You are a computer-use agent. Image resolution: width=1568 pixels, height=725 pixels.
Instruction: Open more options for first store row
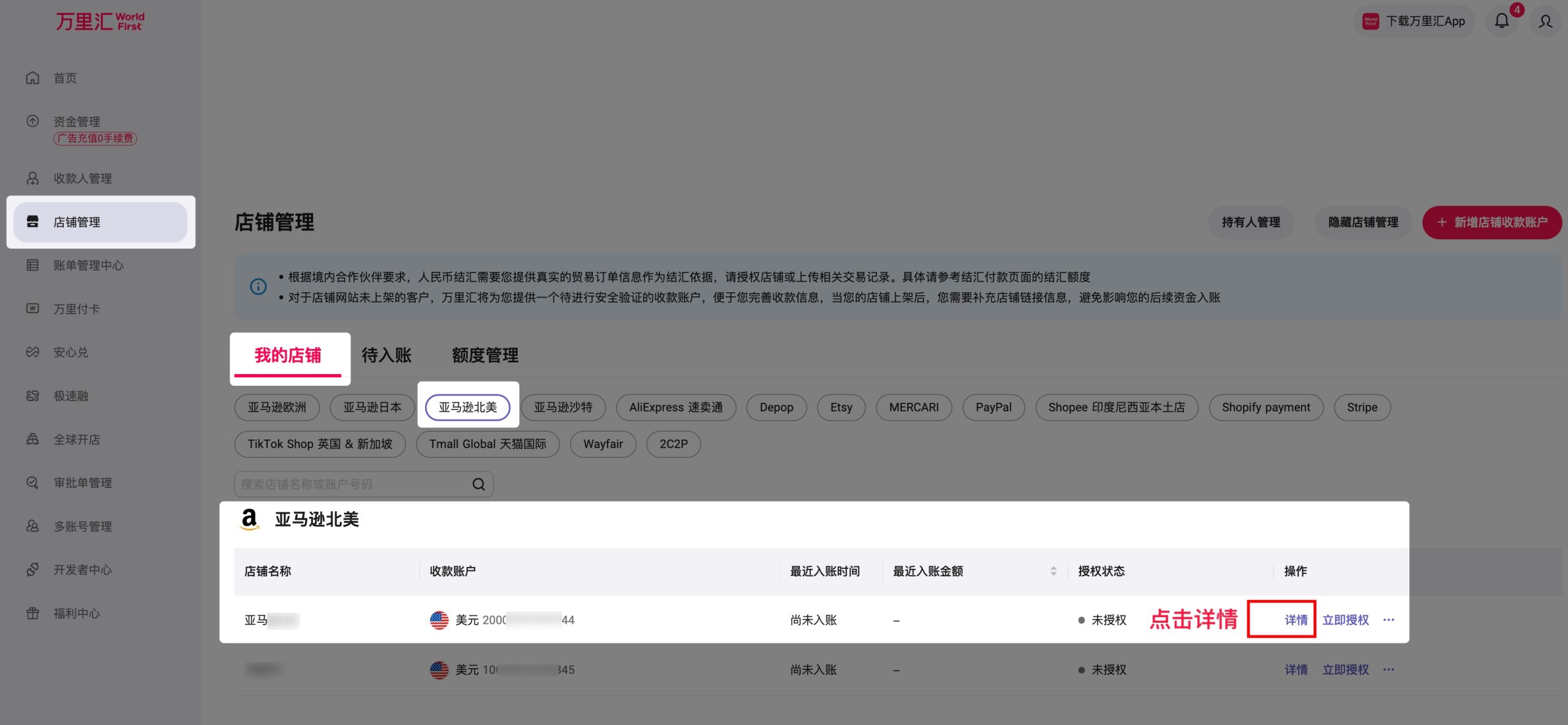tap(1388, 620)
